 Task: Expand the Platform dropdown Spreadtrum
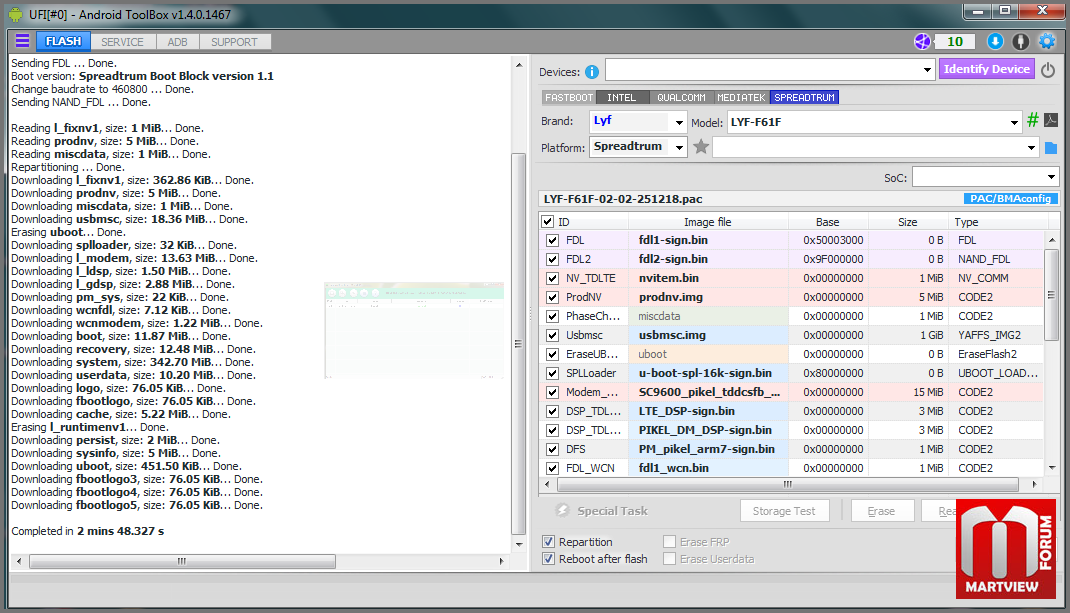pos(678,147)
